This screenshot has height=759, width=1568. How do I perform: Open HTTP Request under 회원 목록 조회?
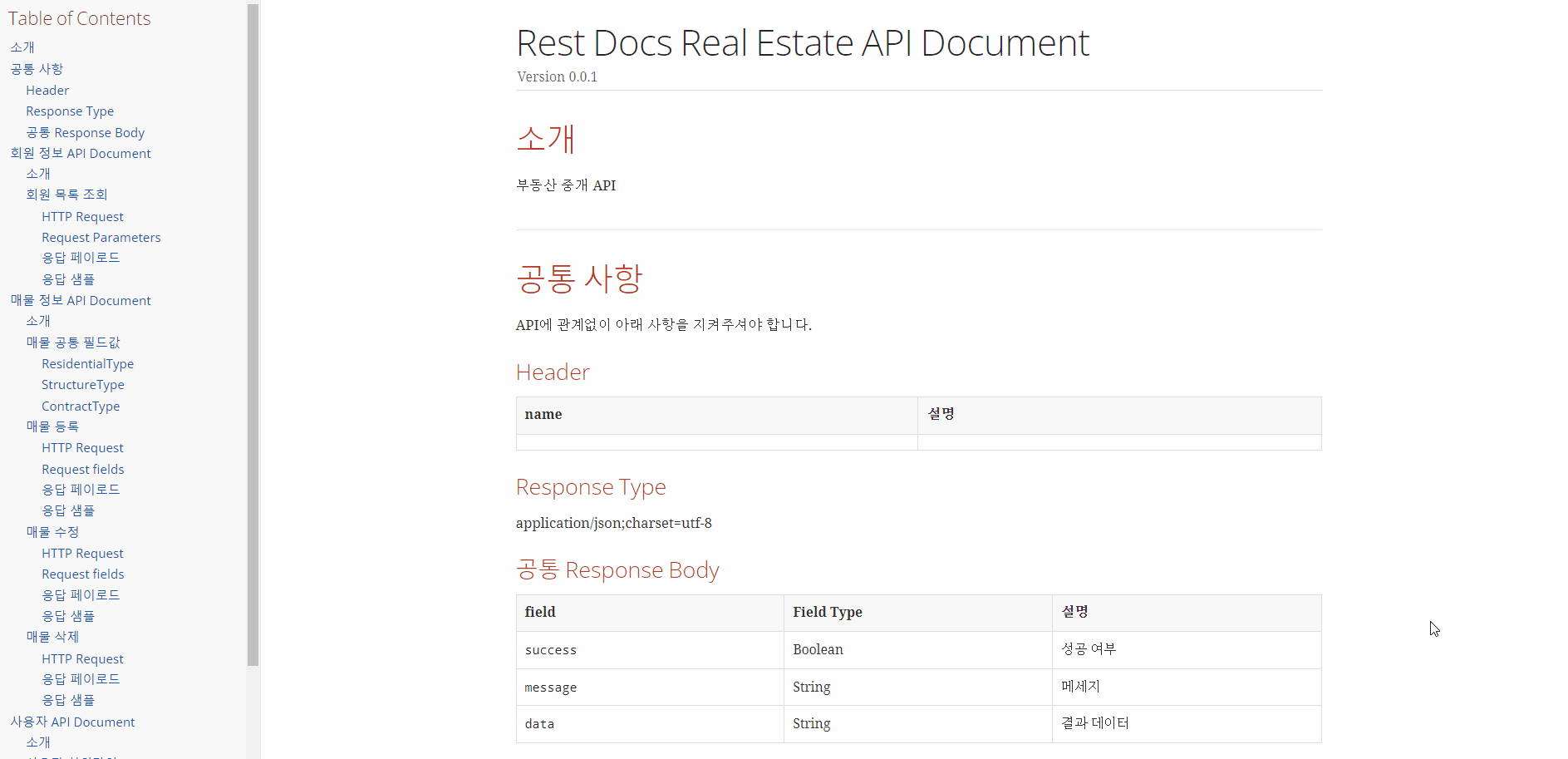pos(82,216)
